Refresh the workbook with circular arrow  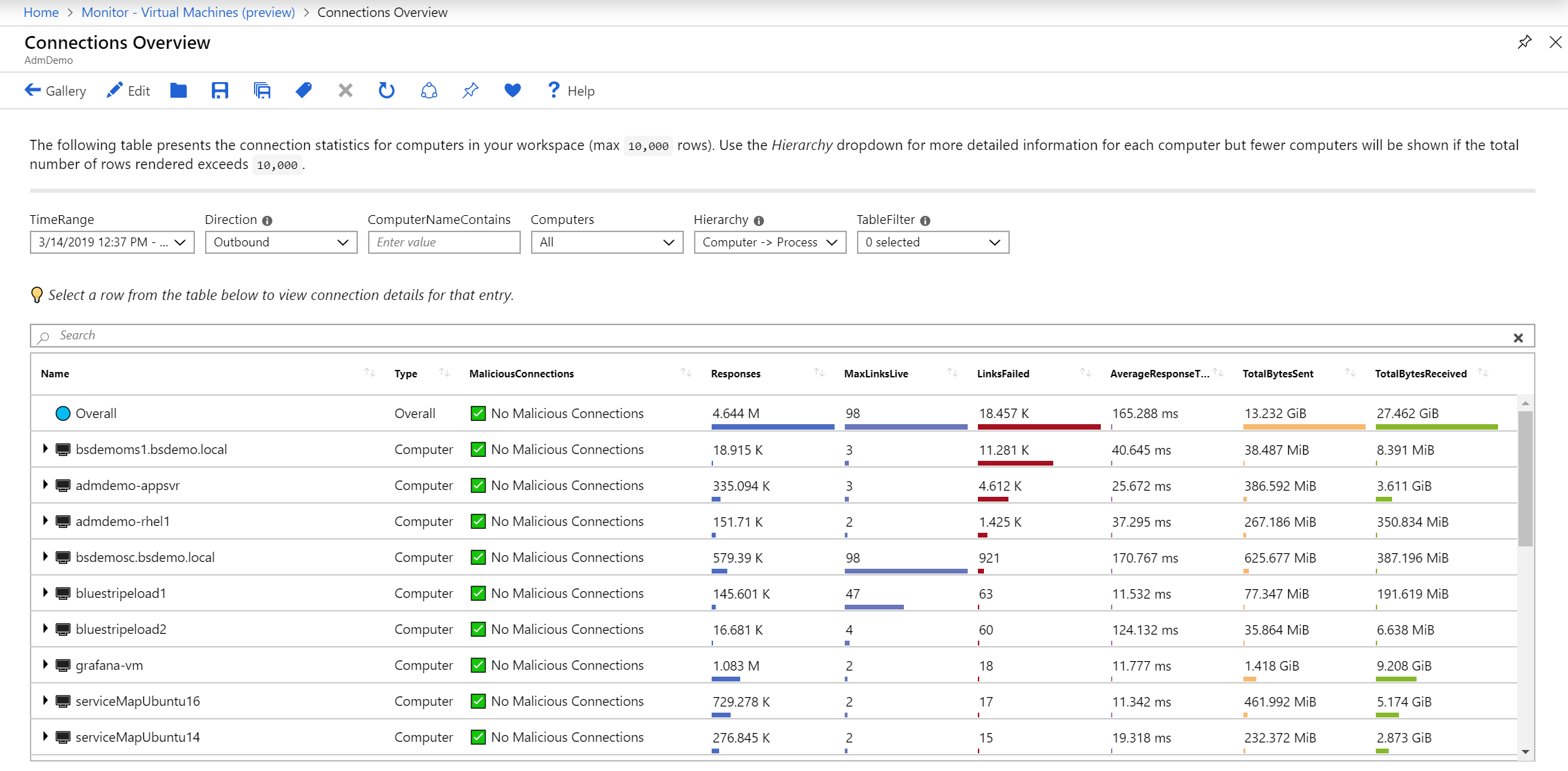[386, 90]
